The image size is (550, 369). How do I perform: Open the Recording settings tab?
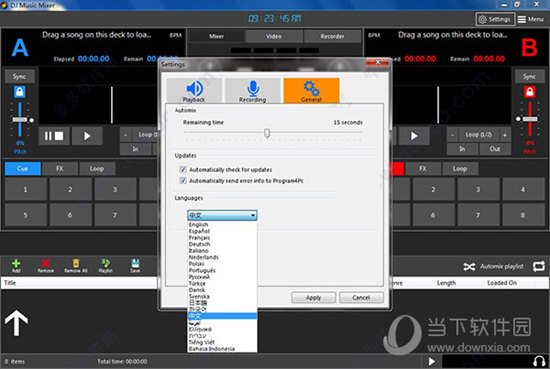point(253,90)
